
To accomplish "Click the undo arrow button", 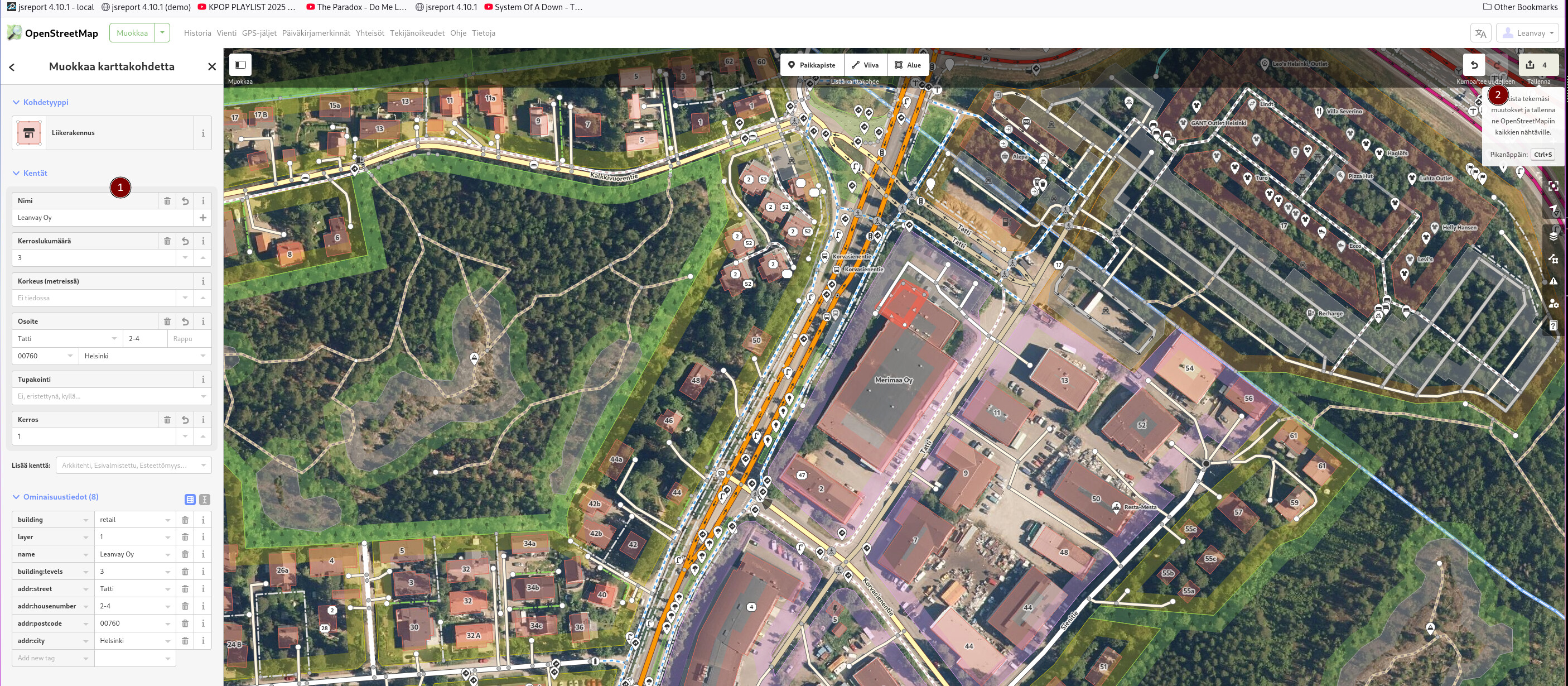I will point(1474,65).
